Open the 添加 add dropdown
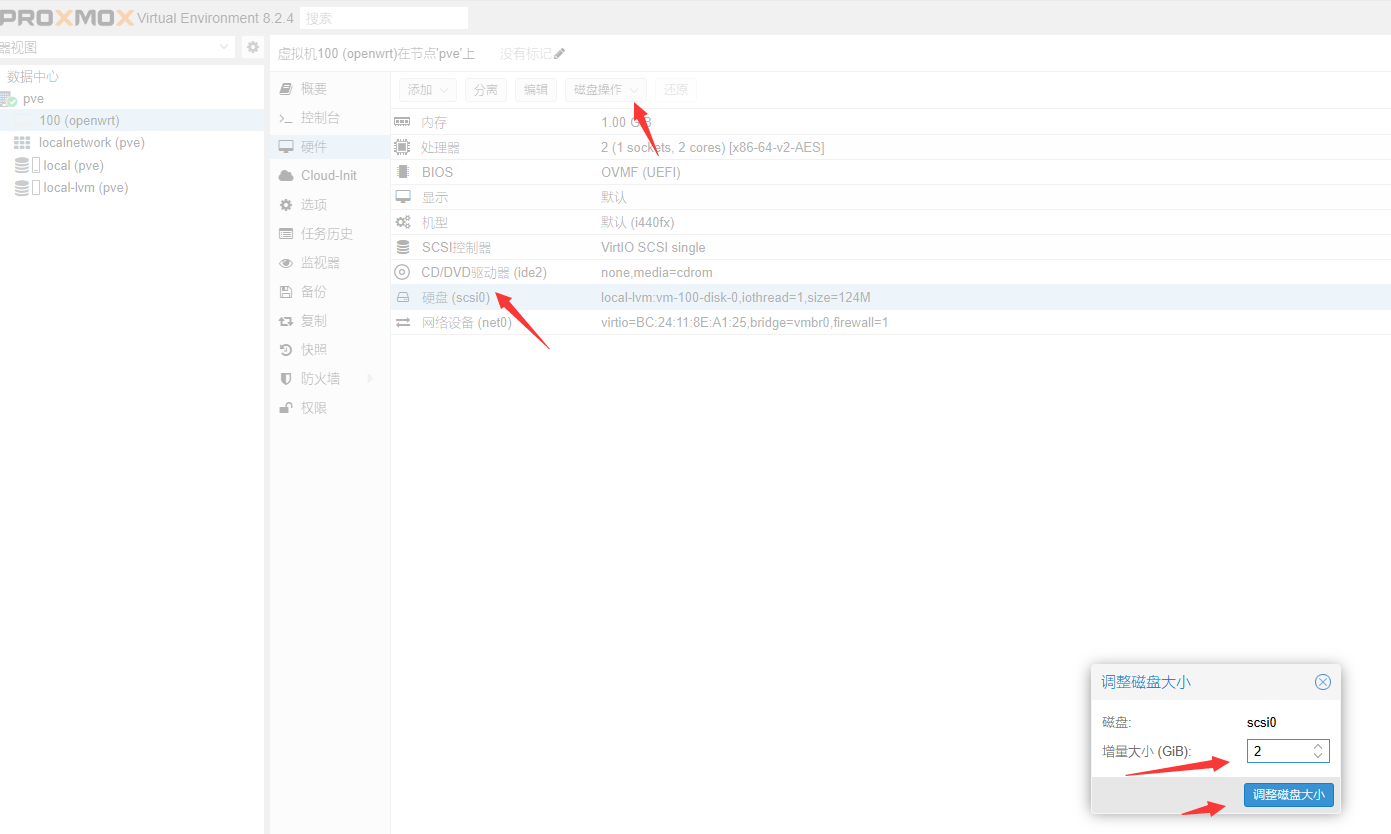This screenshot has height=834, width=1391. point(428,90)
